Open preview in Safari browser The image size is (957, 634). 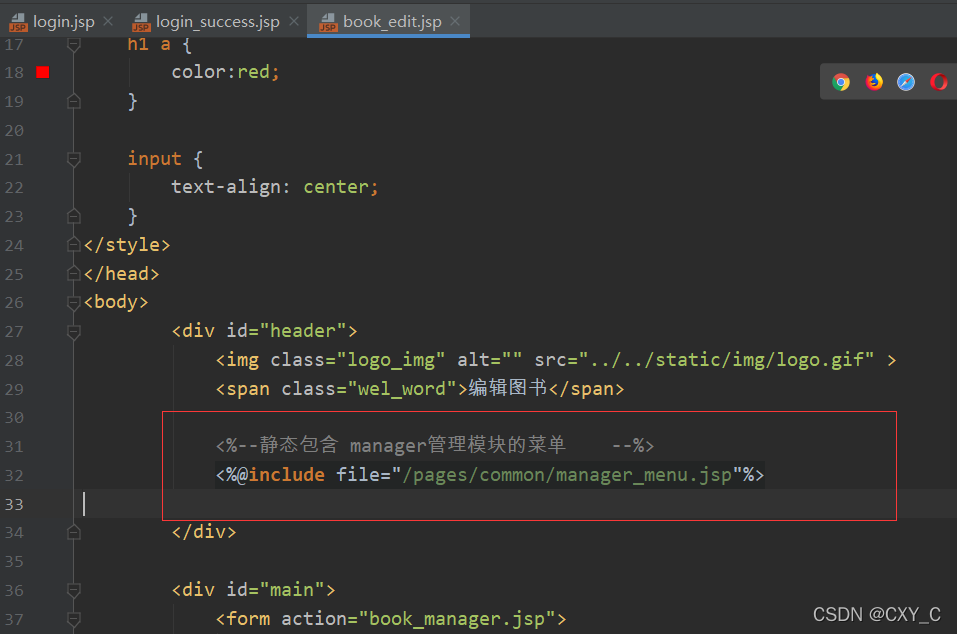(x=906, y=82)
